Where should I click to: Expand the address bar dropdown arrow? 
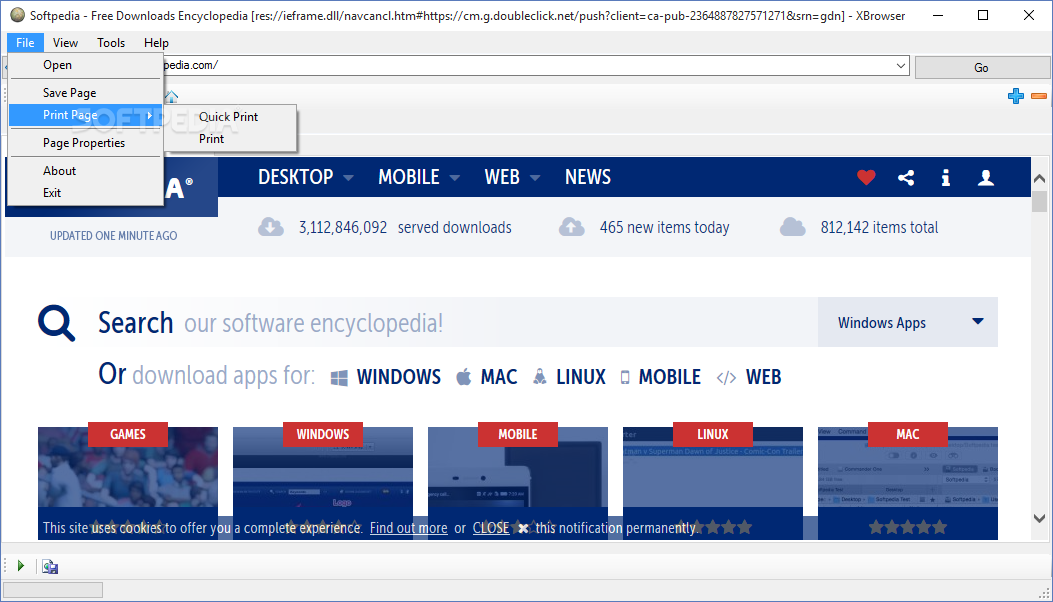901,66
